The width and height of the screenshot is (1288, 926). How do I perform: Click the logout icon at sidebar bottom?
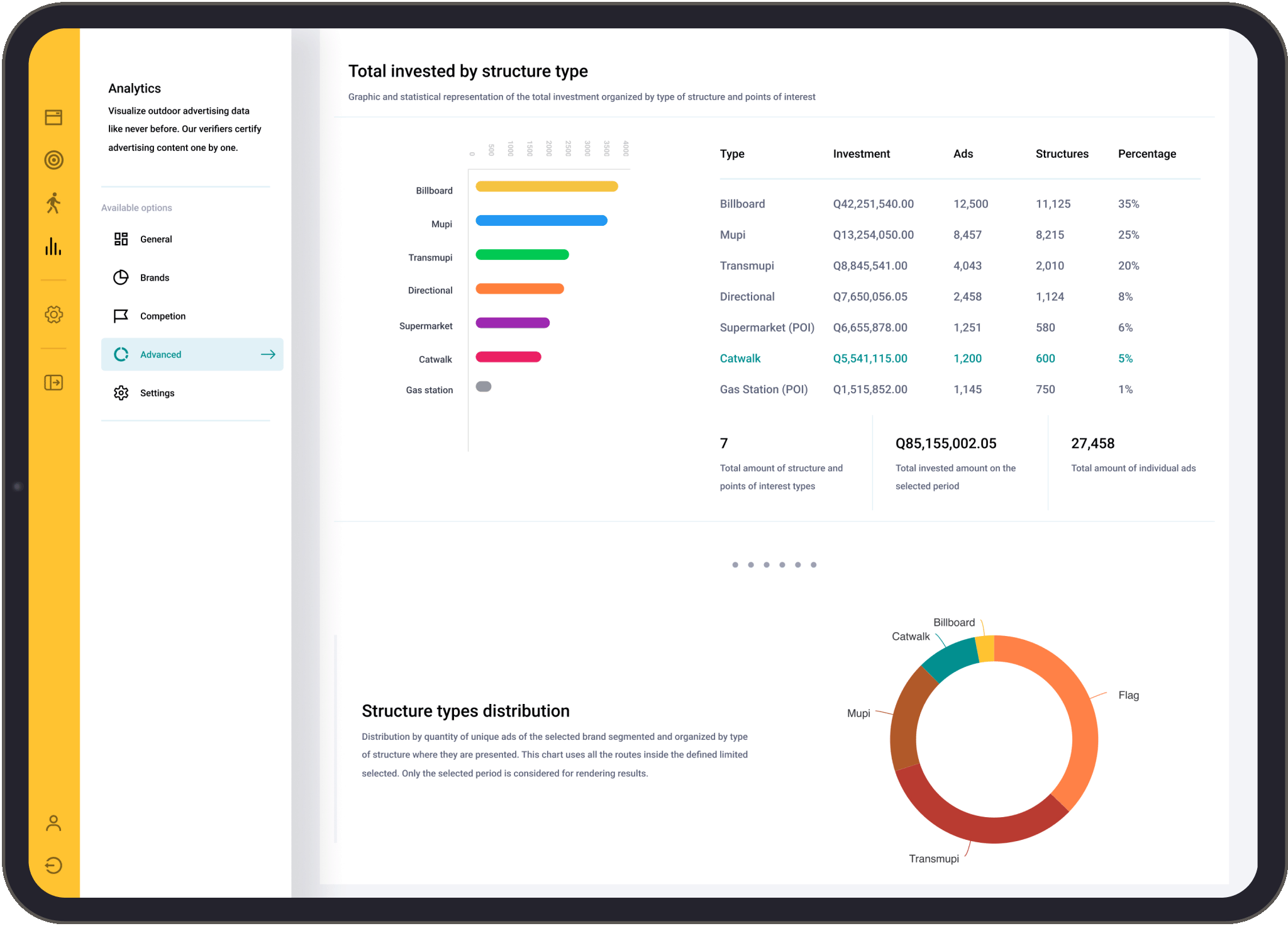(x=53, y=866)
